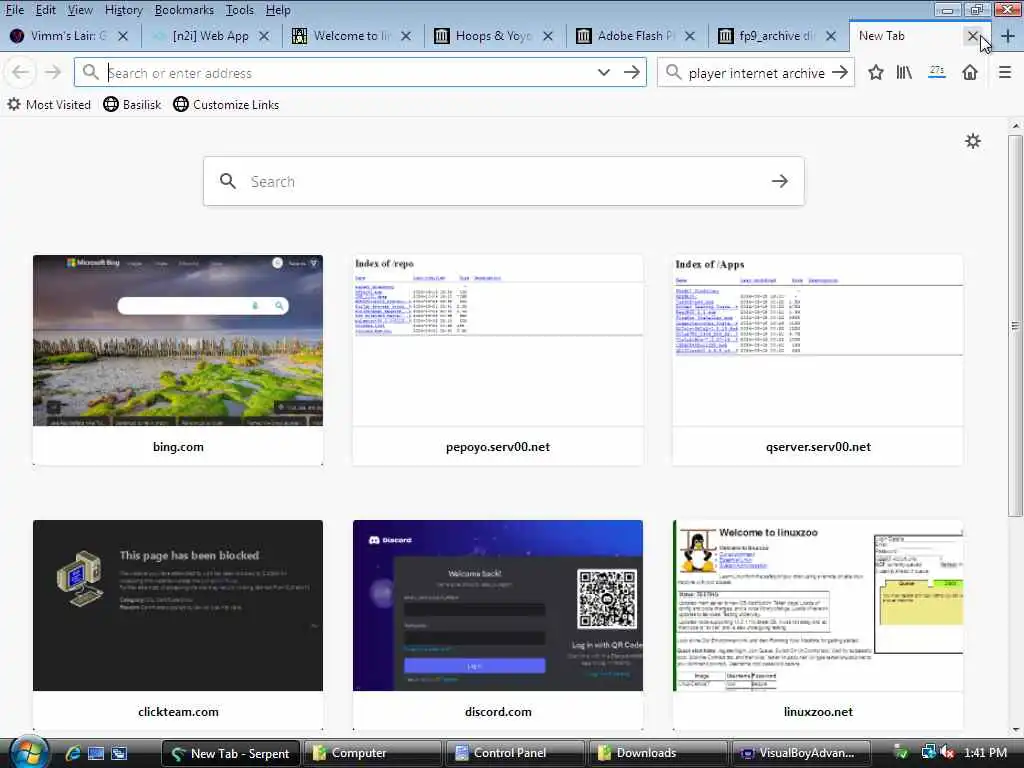This screenshot has width=1024, height=768.
Task: Close the Vimm's Lair tab
Action: coord(123,36)
